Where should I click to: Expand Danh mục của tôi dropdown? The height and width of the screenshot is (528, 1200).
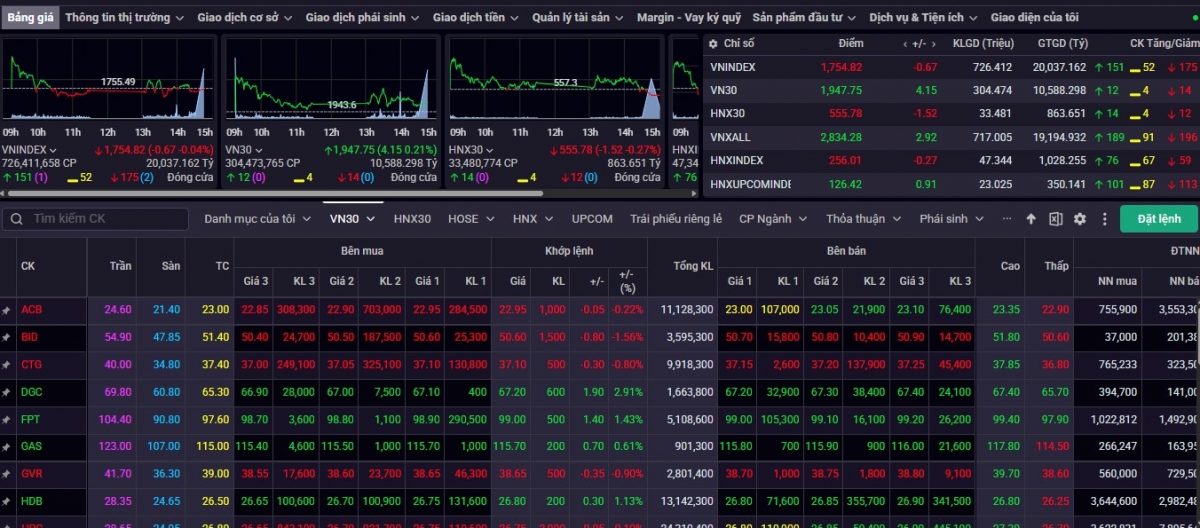pos(257,219)
